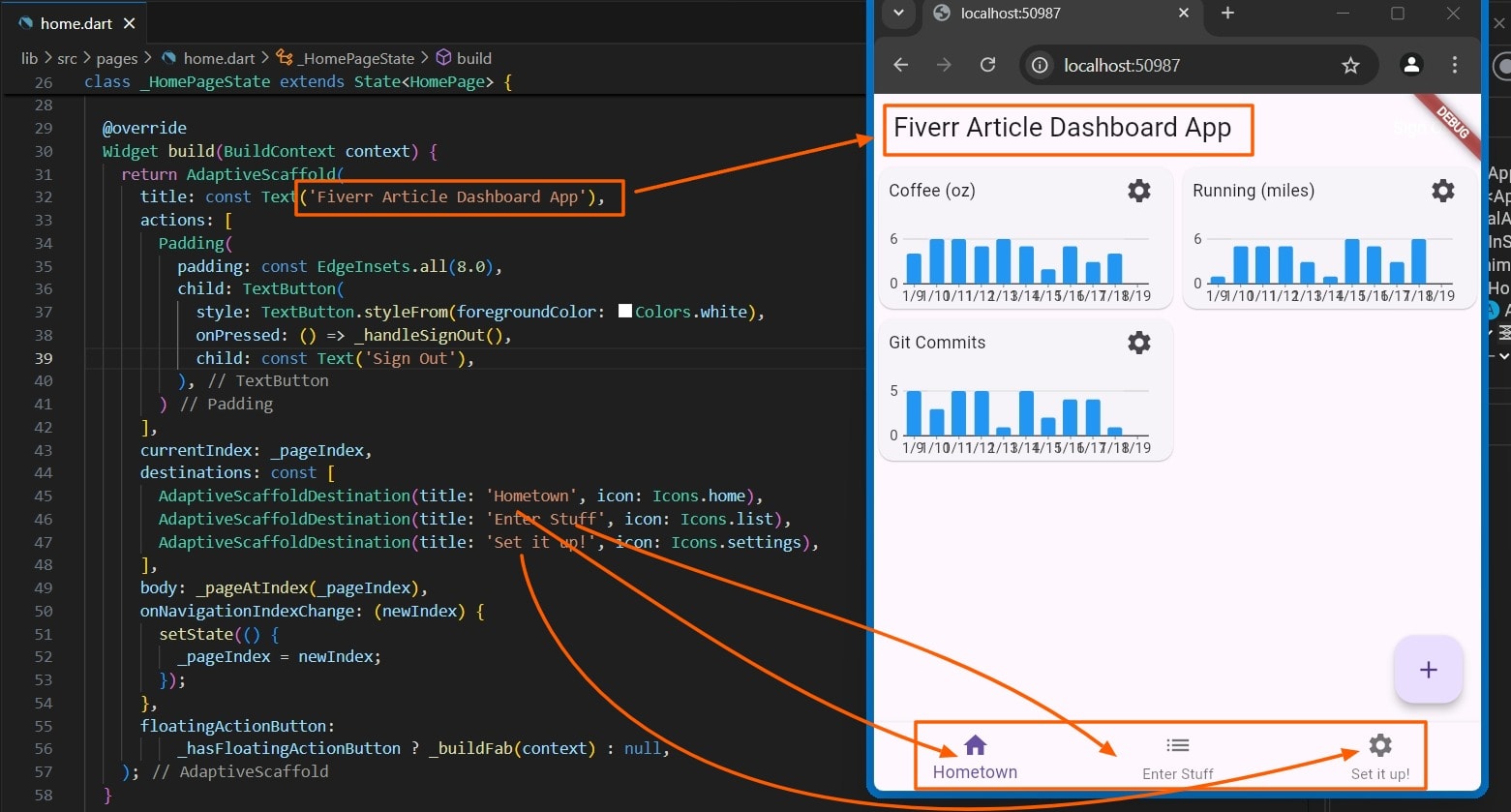1511x812 pixels.
Task: Click line number 39 in the gutter
Action: [44, 358]
